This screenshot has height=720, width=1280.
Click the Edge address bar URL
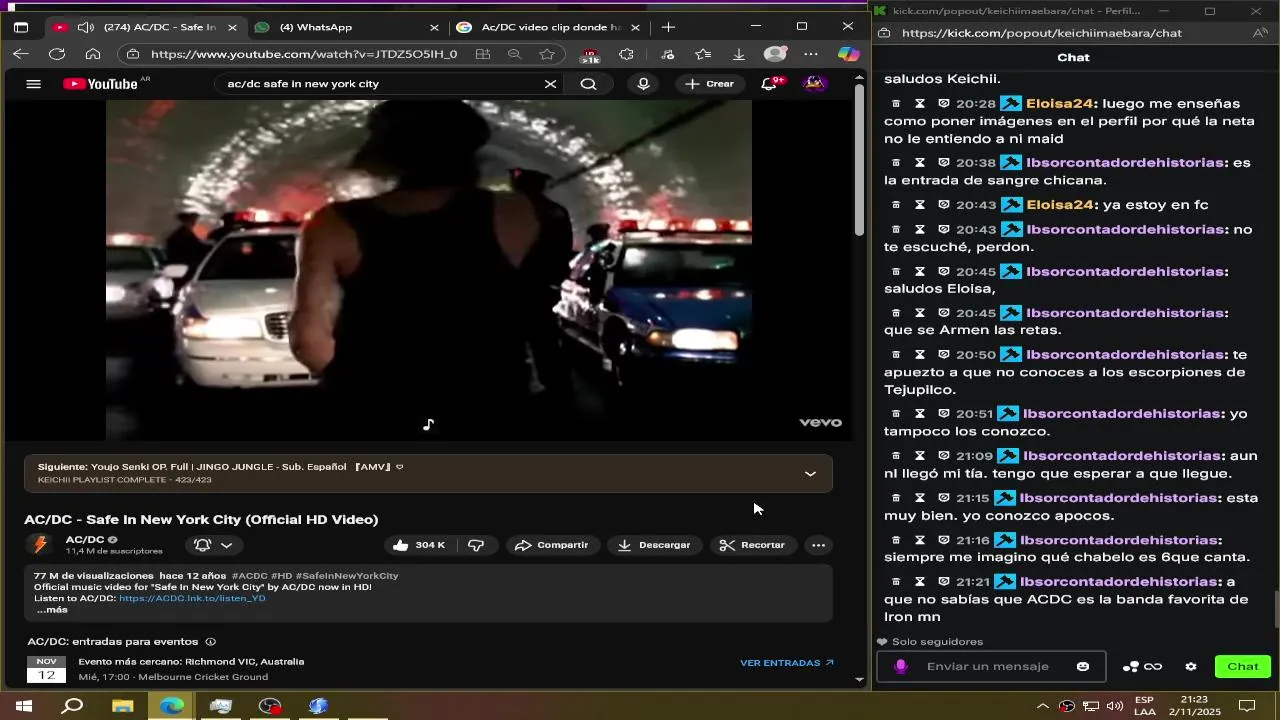click(x=303, y=54)
